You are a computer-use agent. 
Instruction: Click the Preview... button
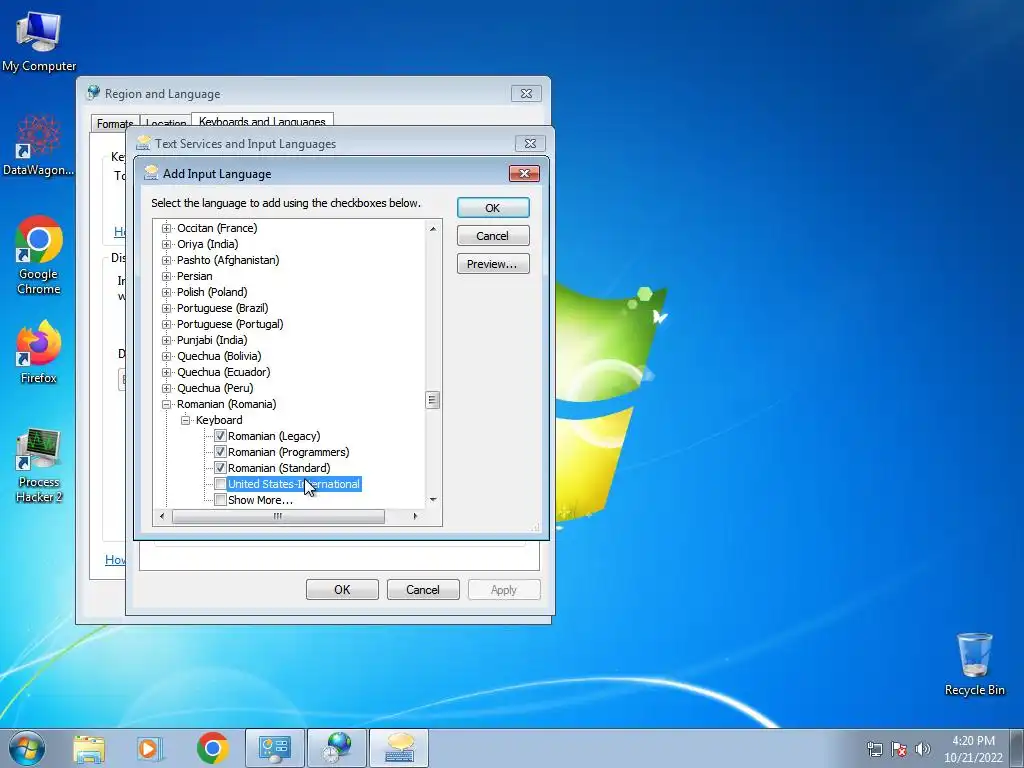pos(493,264)
